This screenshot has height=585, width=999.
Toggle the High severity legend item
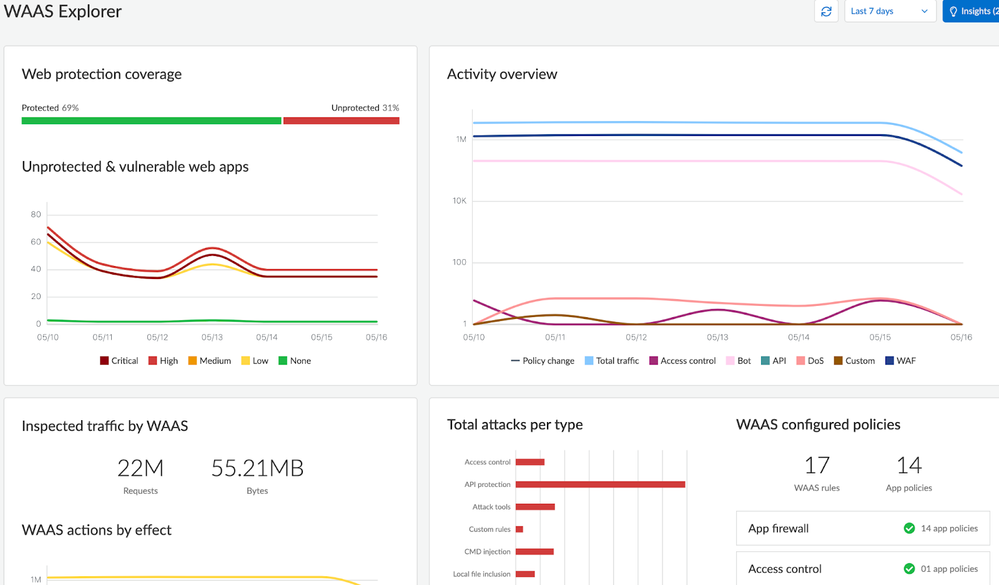[162, 361]
